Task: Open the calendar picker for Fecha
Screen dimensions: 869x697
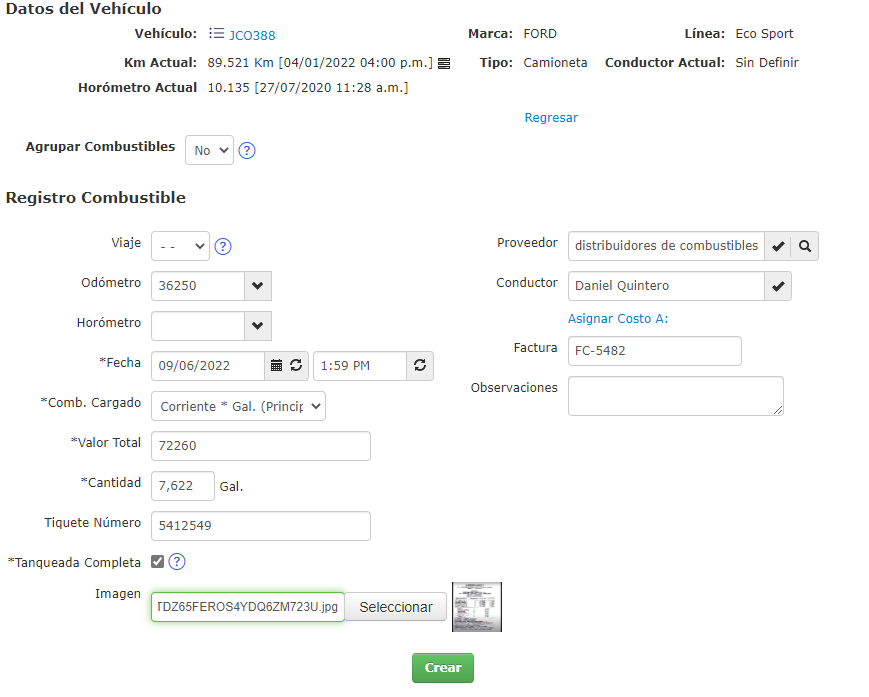Action: (x=275, y=366)
